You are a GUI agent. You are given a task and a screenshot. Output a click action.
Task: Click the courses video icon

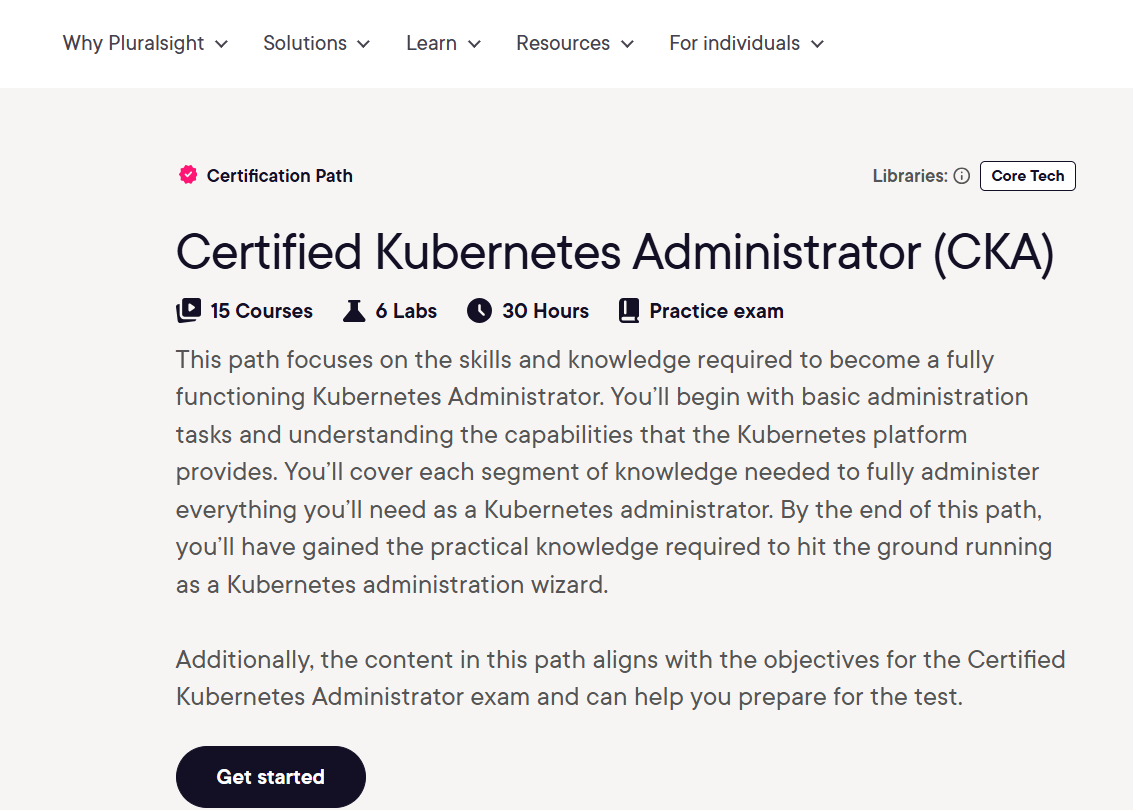click(x=189, y=311)
